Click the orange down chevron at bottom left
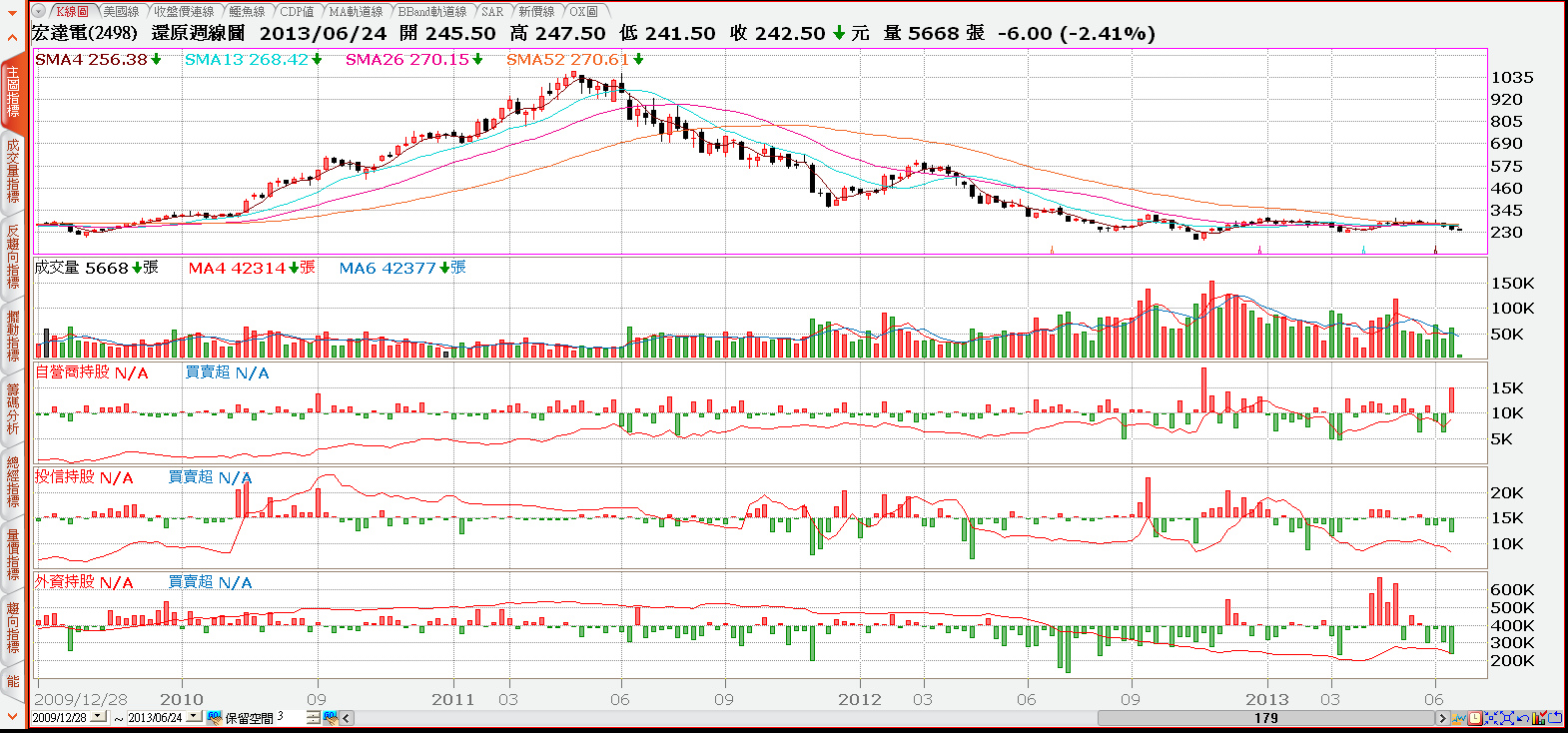Screen dimensions: 1568x733 12,716
